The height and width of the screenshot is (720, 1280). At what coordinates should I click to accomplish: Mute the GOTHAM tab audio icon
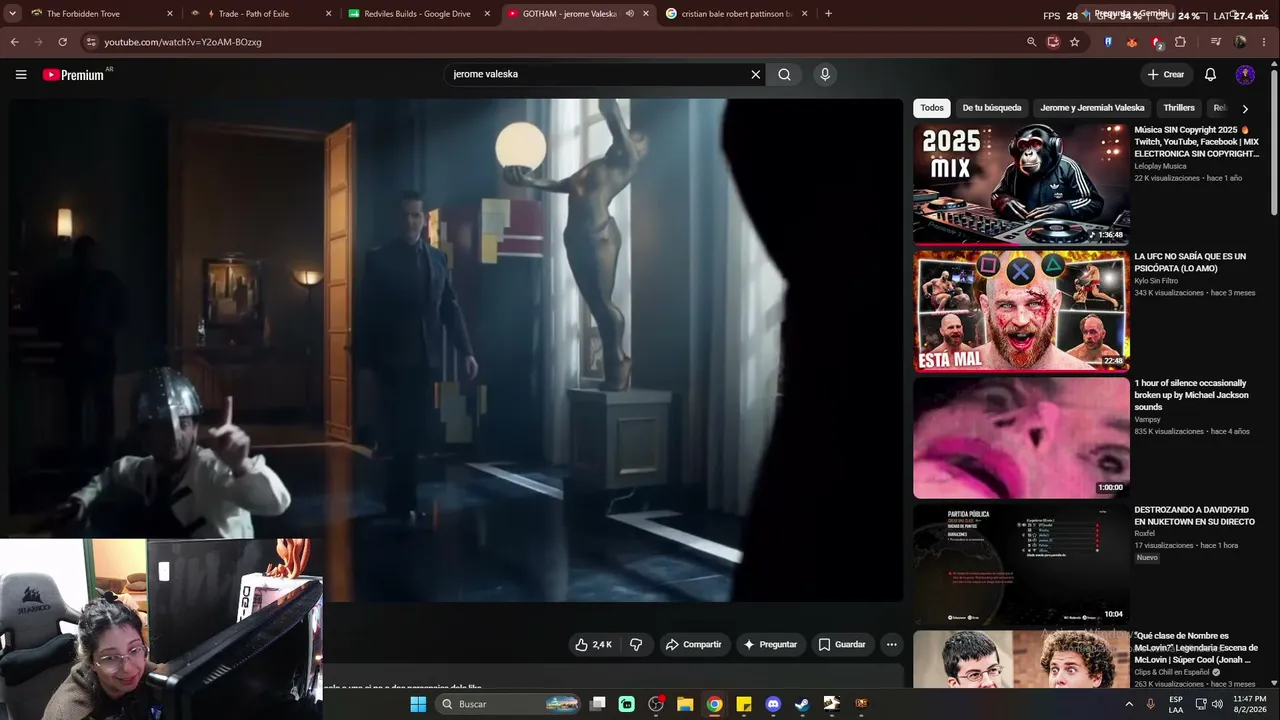point(629,14)
